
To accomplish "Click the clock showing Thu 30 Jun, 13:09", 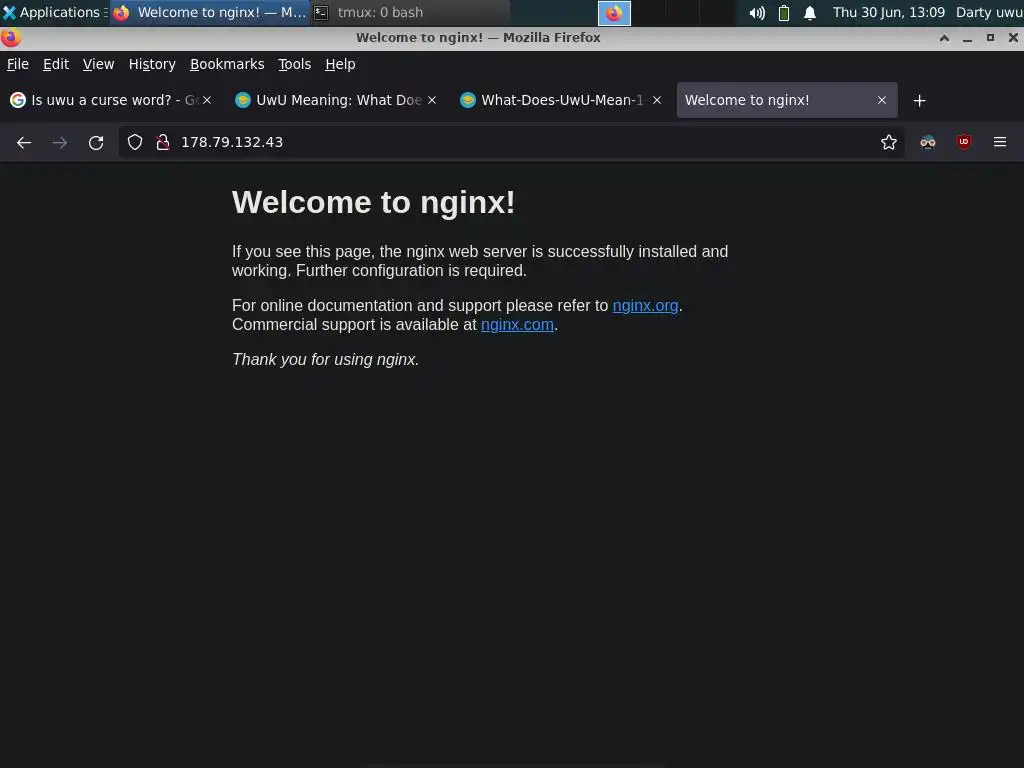I will tap(888, 12).
